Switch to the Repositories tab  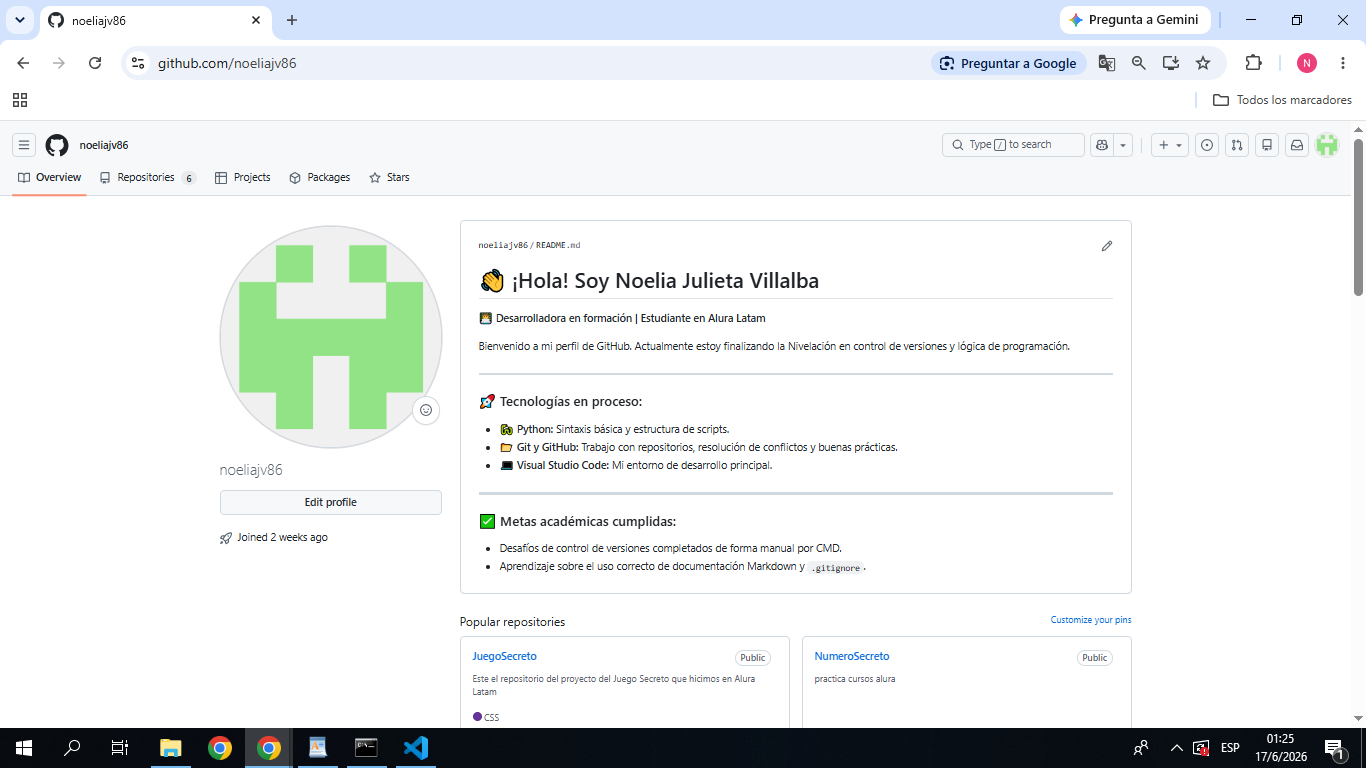click(x=147, y=177)
